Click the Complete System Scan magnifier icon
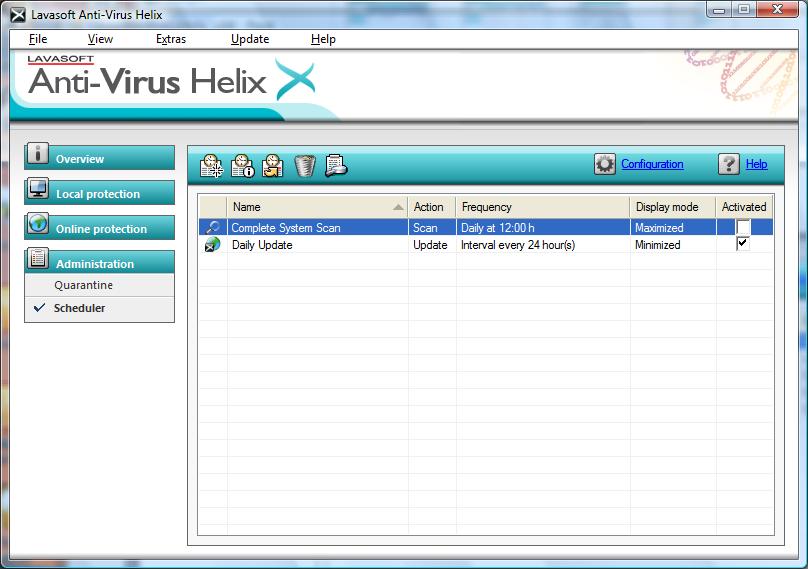 (x=212, y=228)
